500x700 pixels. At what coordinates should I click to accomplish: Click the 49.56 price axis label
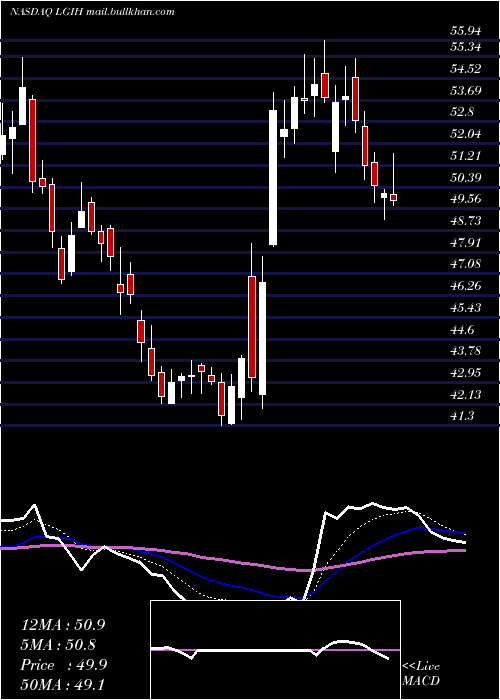(466, 199)
